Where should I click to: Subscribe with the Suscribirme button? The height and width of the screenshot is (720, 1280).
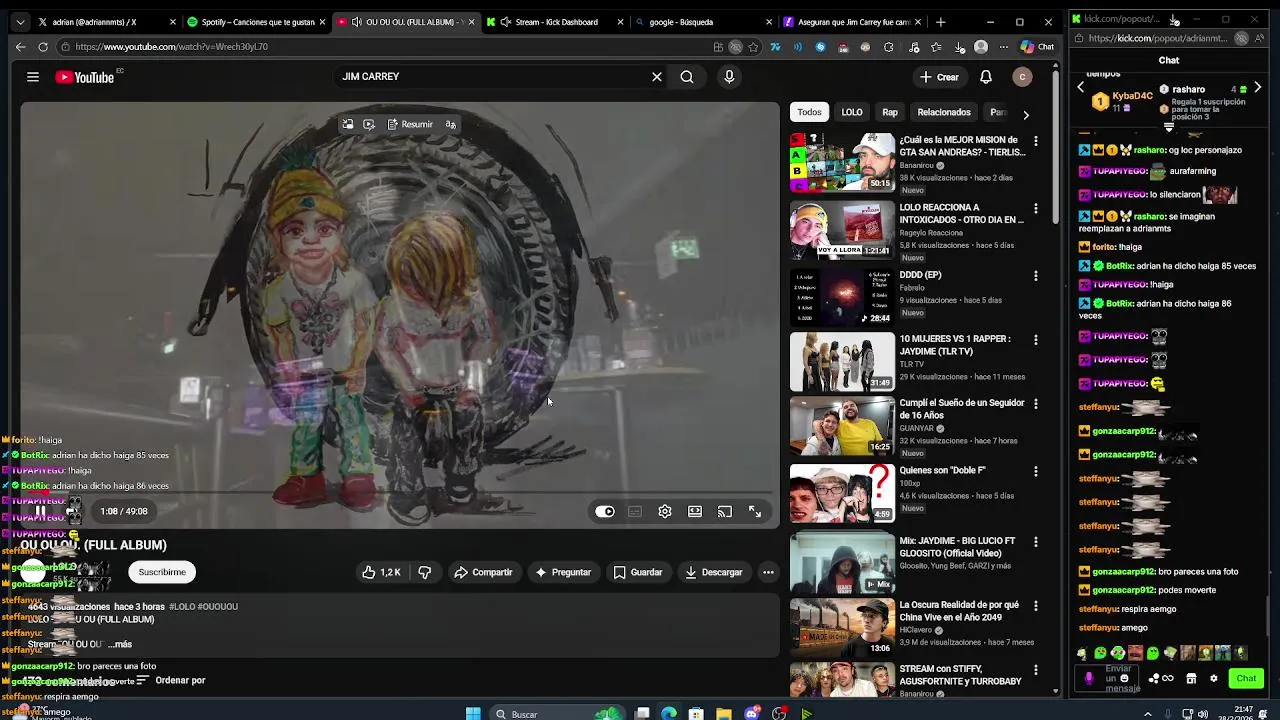[162, 572]
